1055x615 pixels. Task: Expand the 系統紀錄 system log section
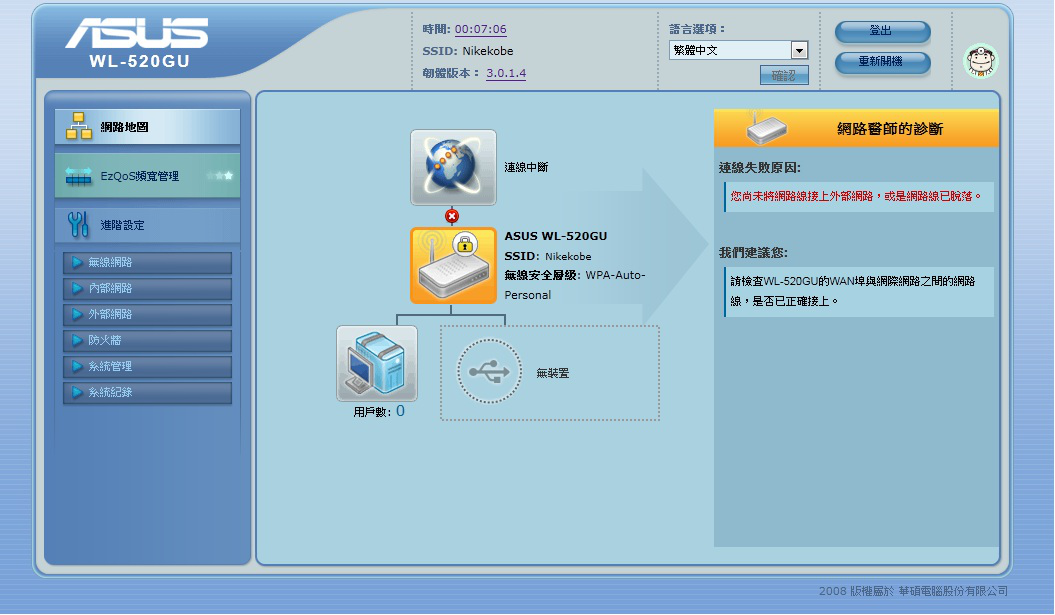pyautogui.click(x=147, y=392)
